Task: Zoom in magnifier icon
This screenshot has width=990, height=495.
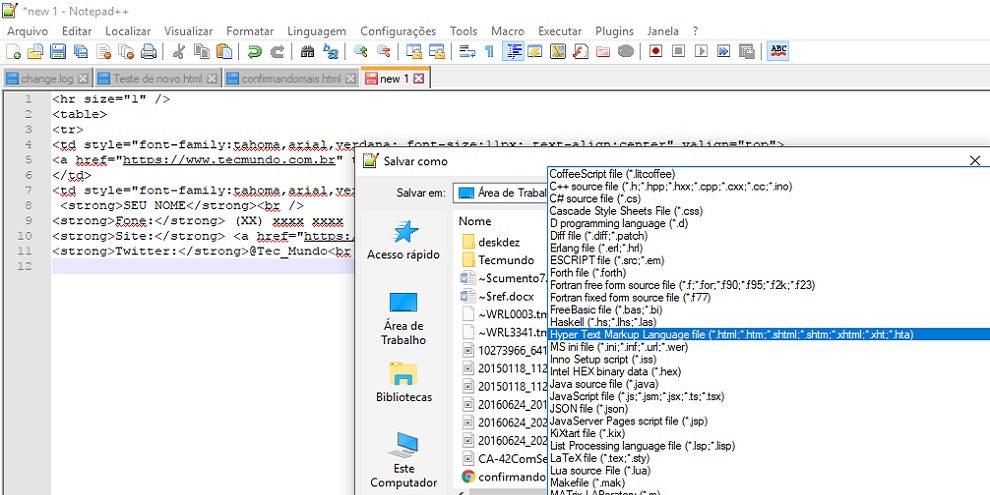Action: coord(361,52)
